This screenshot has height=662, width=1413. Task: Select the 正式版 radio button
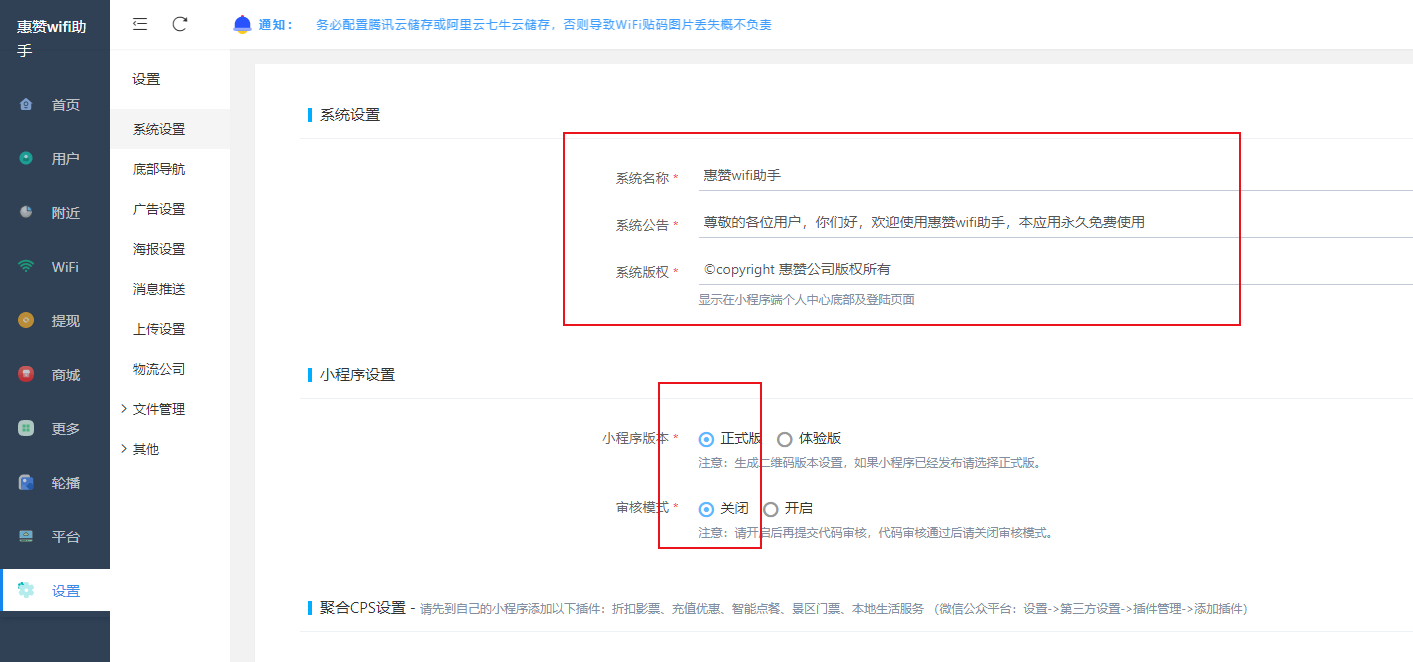click(x=706, y=438)
